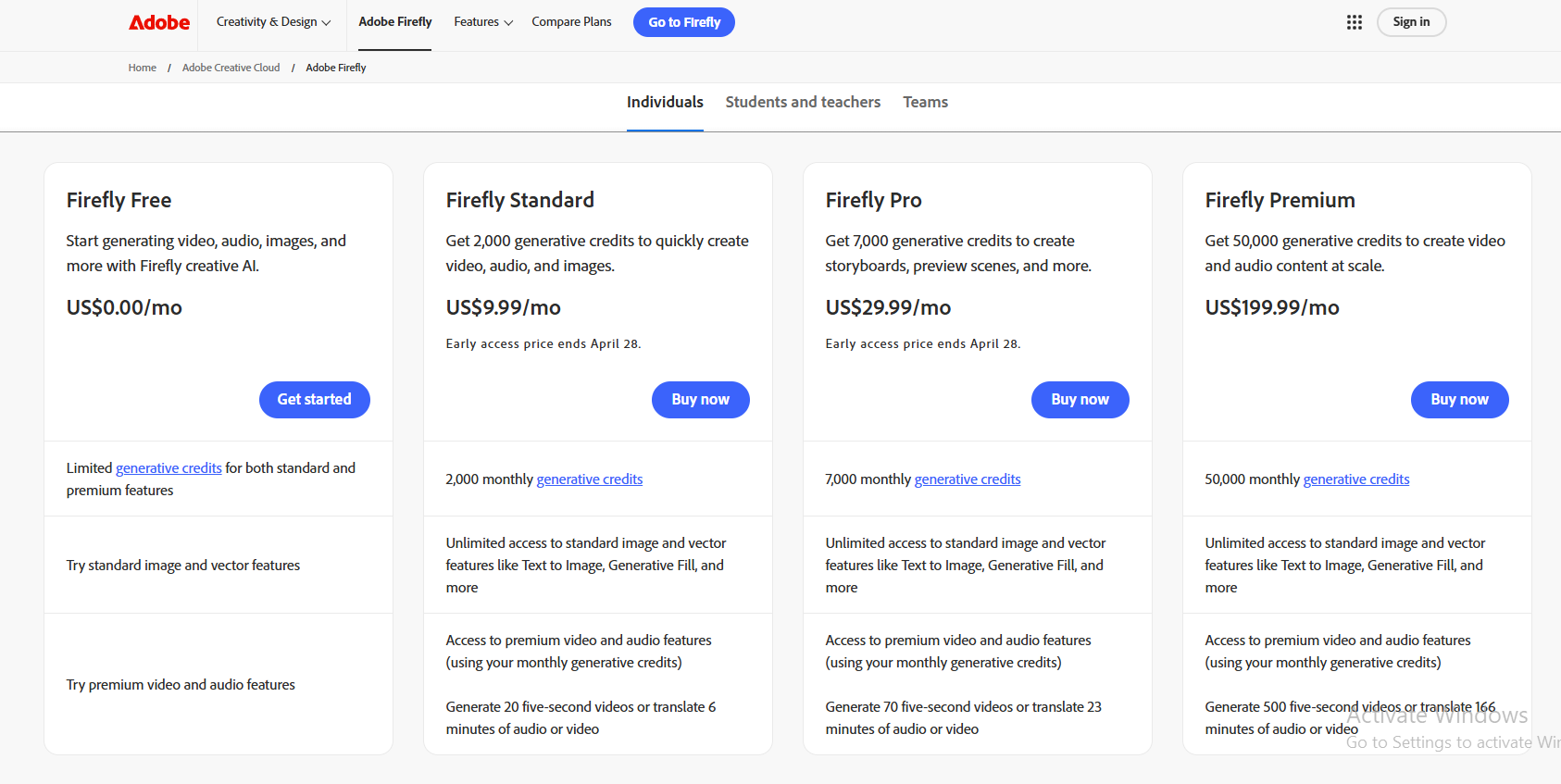Select the Individuals tab

[665, 103]
